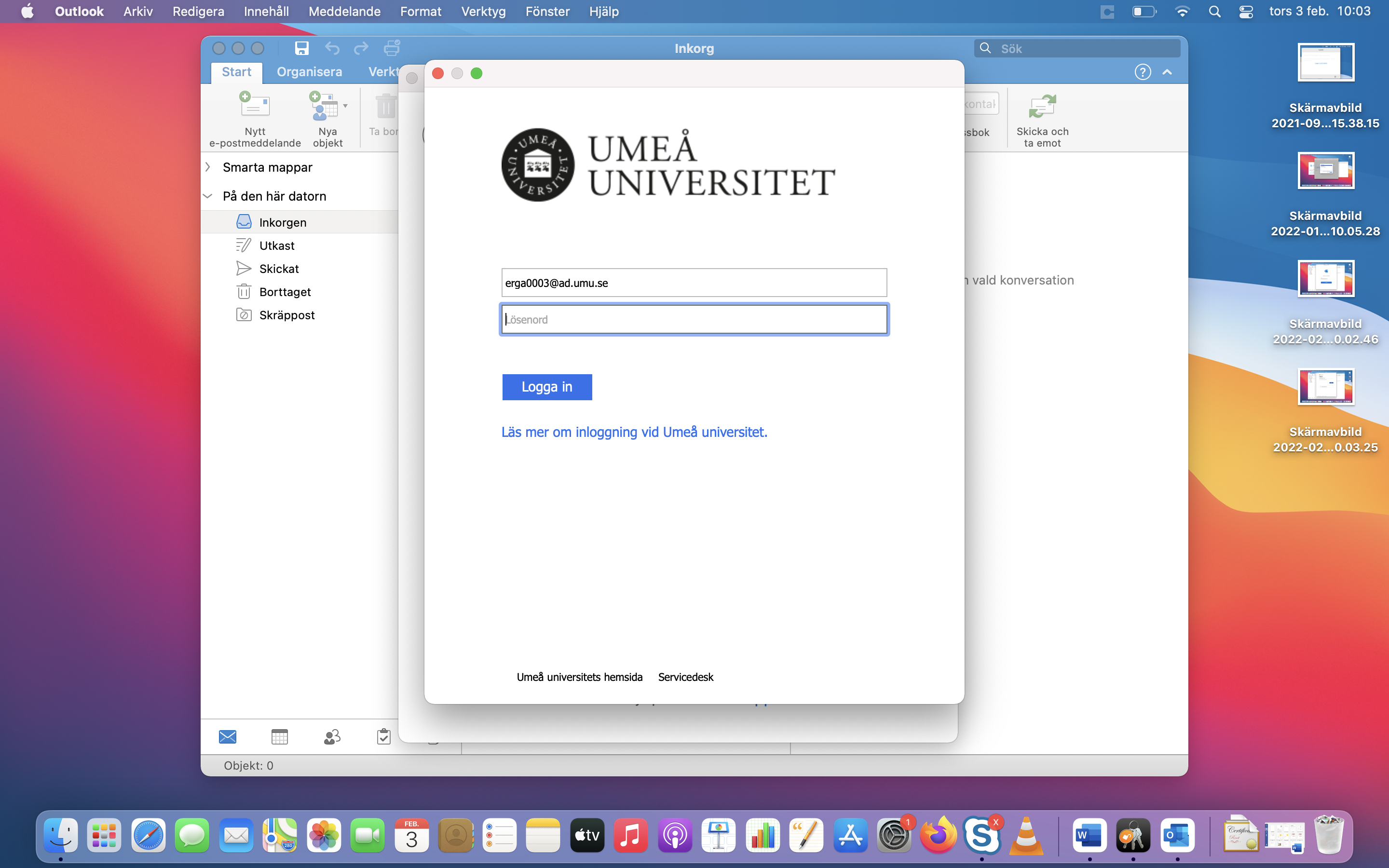Open the Outlook help question mark icon
The width and height of the screenshot is (1389, 868).
click(1142, 72)
